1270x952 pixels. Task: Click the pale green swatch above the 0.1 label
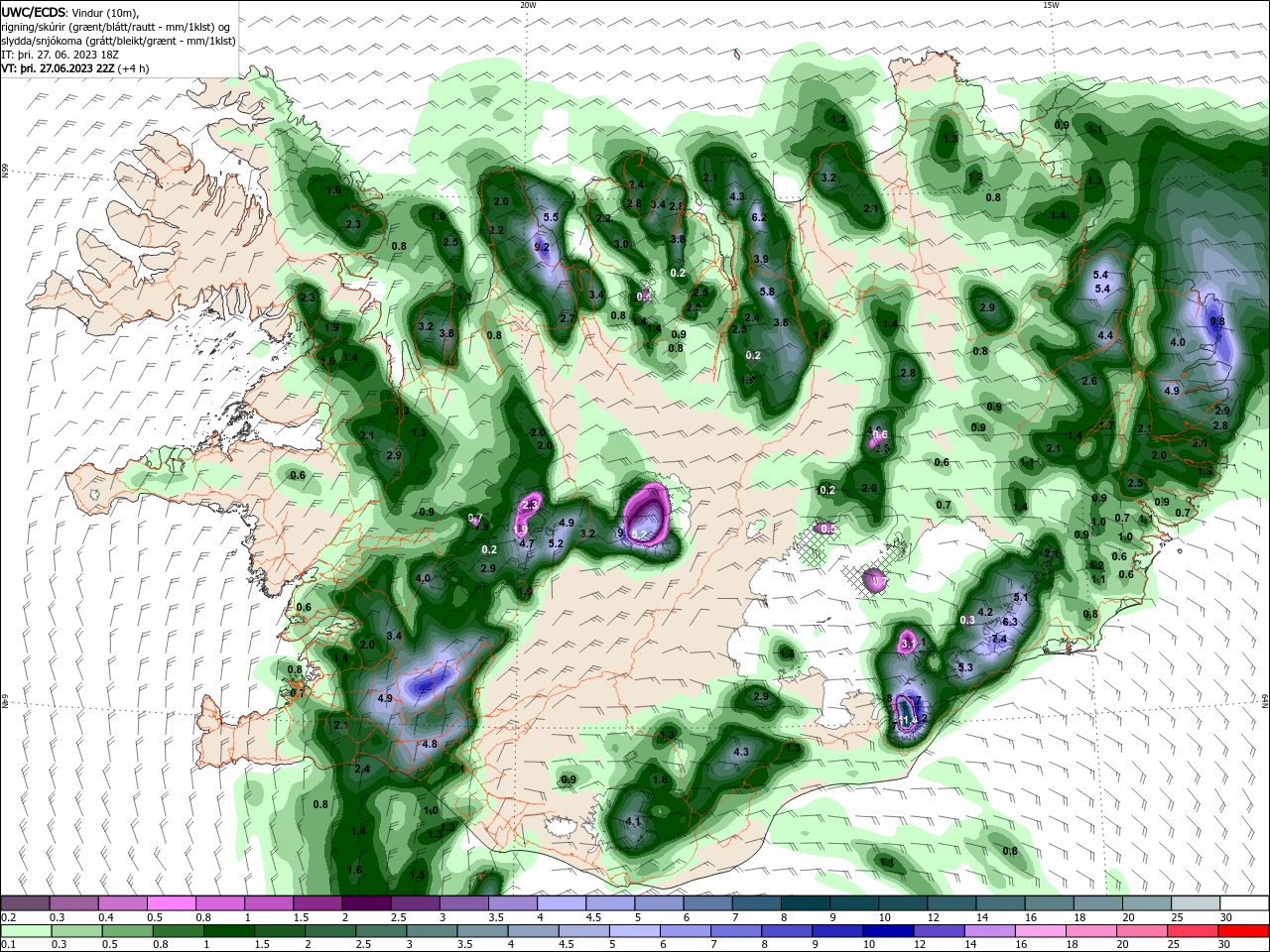pos(25,931)
